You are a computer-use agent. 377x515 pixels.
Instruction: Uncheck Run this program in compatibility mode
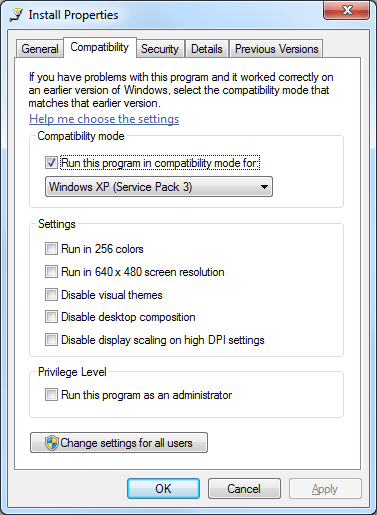tap(51, 163)
